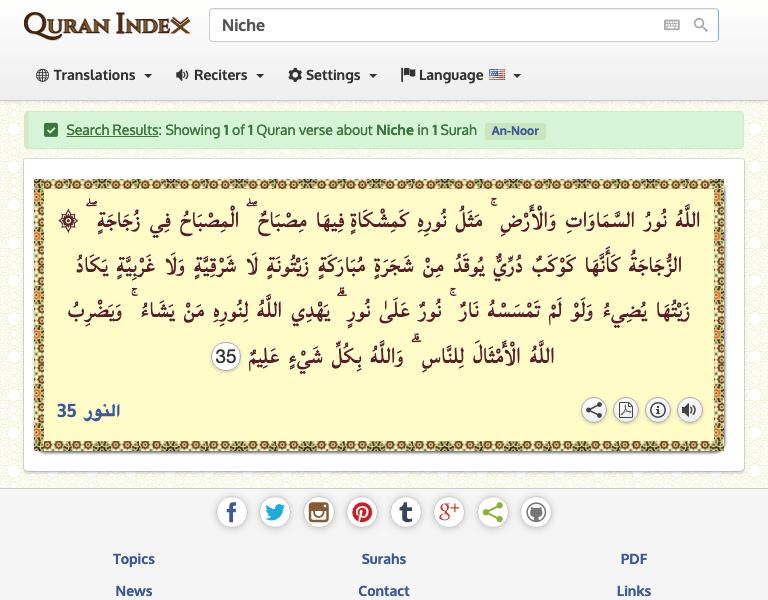The image size is (768, 600).
Task: Play audio recitation of the verse
Action: [x=689, y=410]
